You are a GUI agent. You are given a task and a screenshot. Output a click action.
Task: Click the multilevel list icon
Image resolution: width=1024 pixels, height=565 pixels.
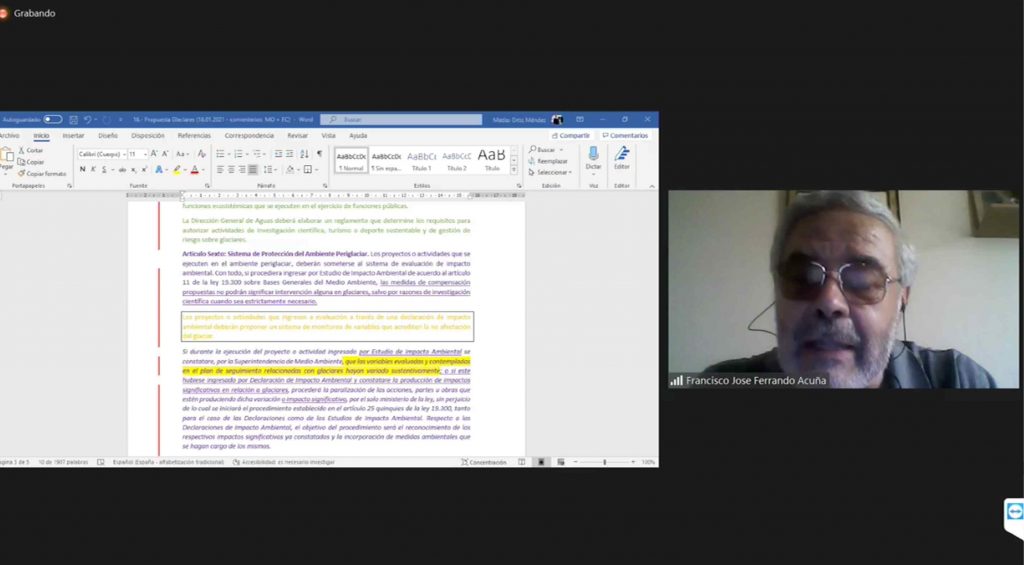tap(257, 154)
